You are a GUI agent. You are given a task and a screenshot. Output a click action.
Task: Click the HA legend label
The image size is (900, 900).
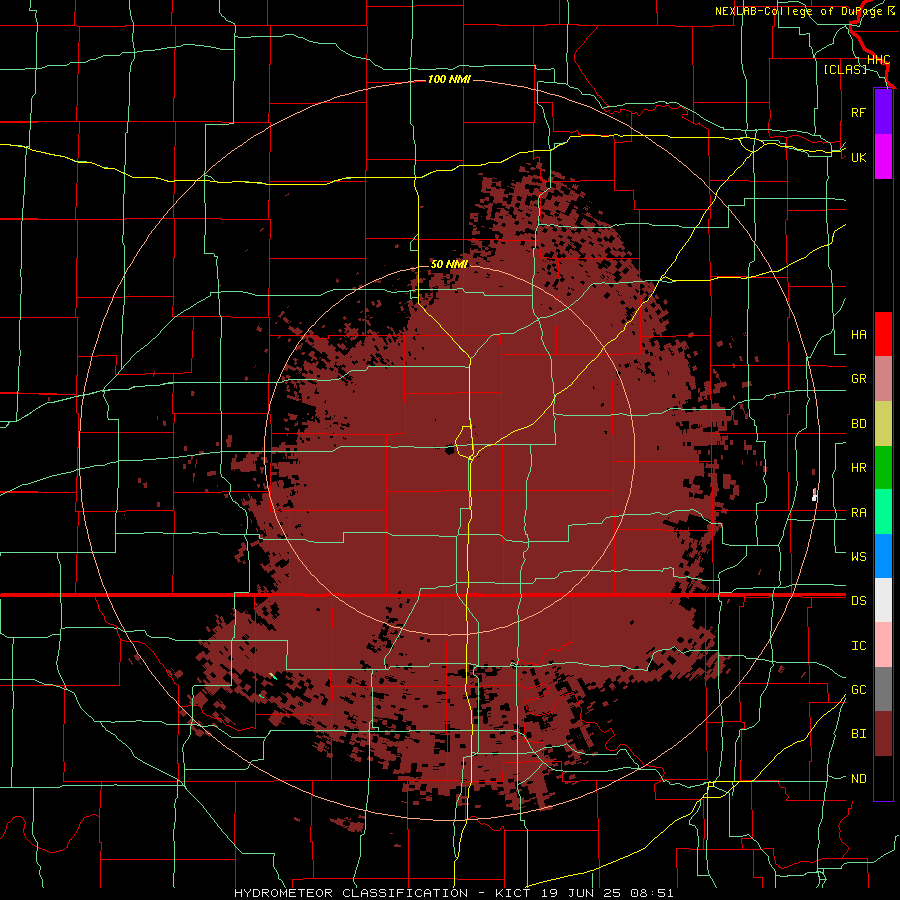tap(858, 335)
